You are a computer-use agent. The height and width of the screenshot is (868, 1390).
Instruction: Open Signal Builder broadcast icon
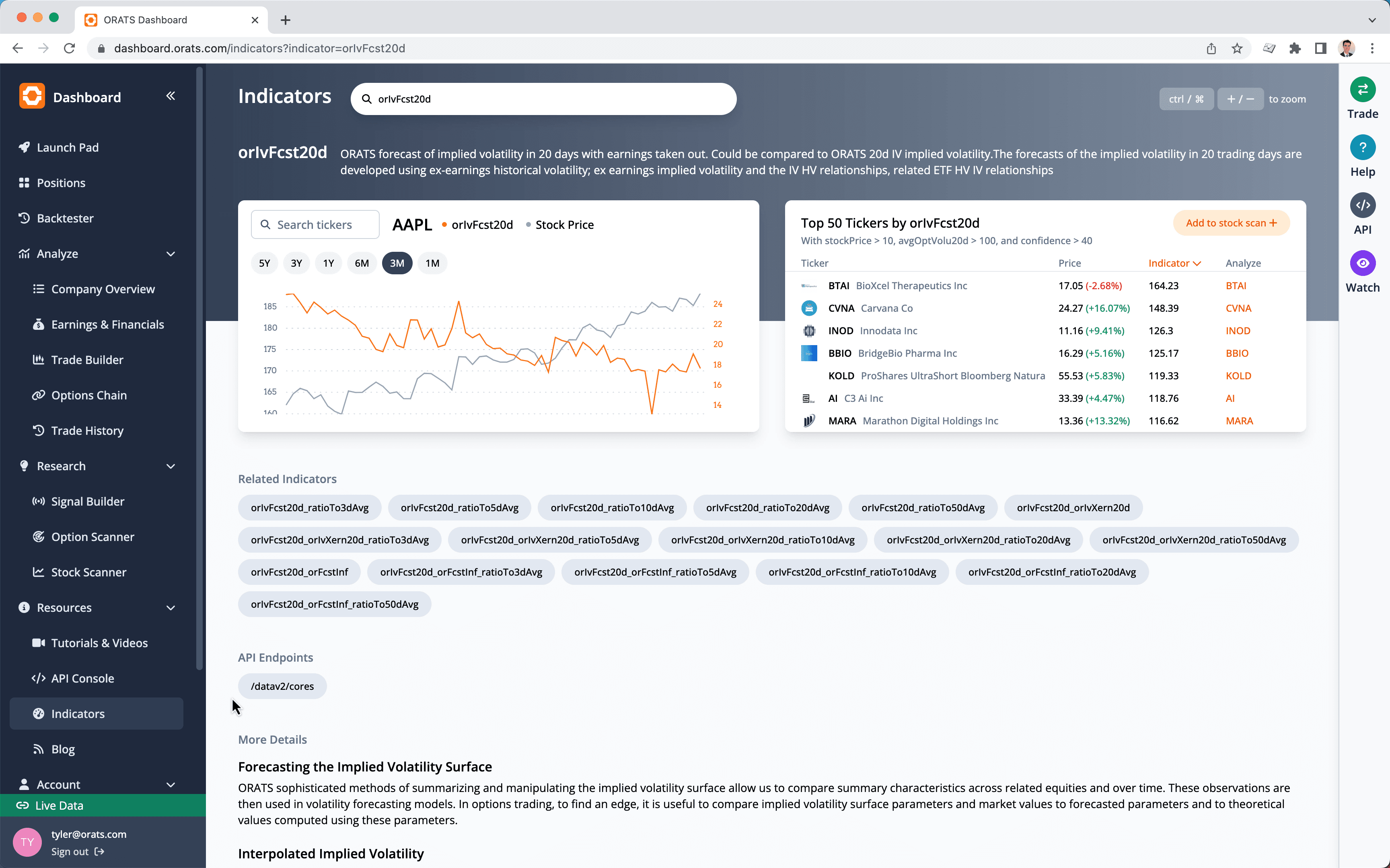click(39, 501)
